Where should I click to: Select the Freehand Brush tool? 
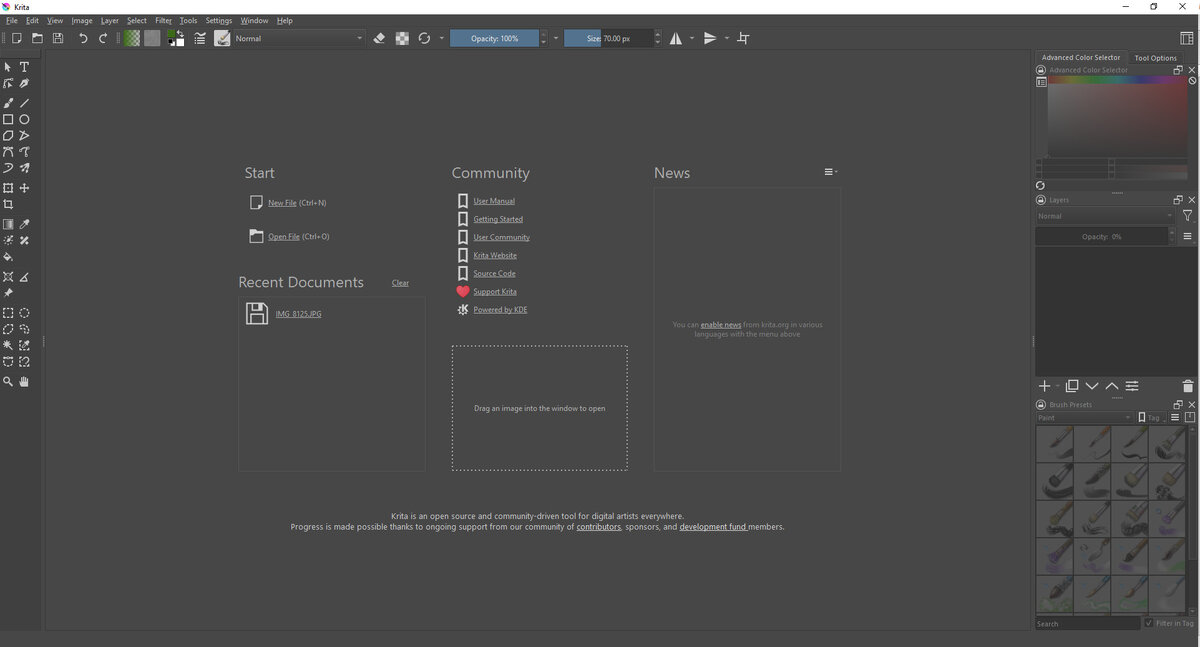tap(8, 103)
